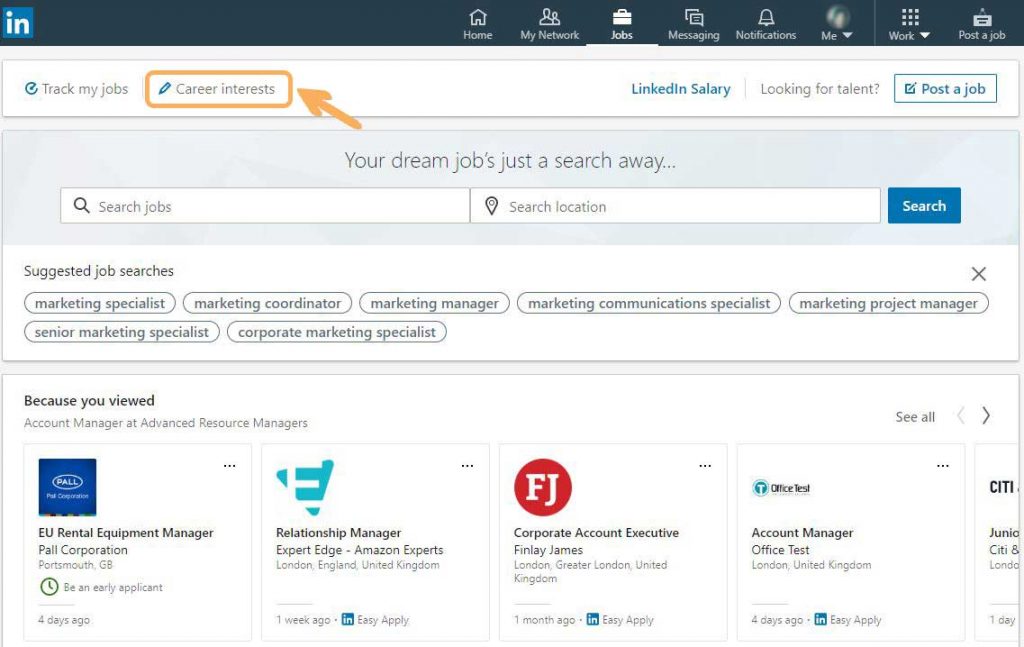Click Expert Edge logo thumbnail
The image size is (1024, 647).
click(305, 487)
